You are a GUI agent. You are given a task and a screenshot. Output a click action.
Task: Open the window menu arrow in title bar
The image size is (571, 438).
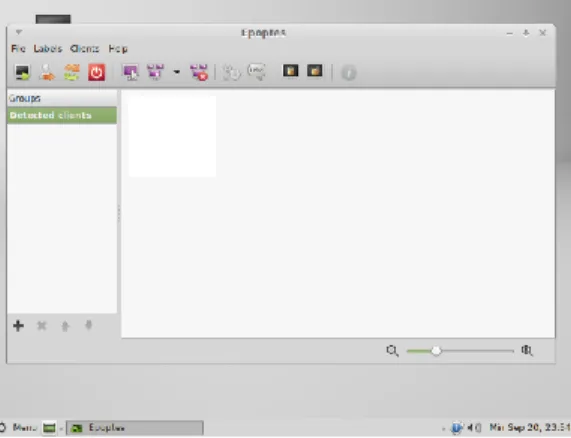pyautogui.click(x=19, y=32)
